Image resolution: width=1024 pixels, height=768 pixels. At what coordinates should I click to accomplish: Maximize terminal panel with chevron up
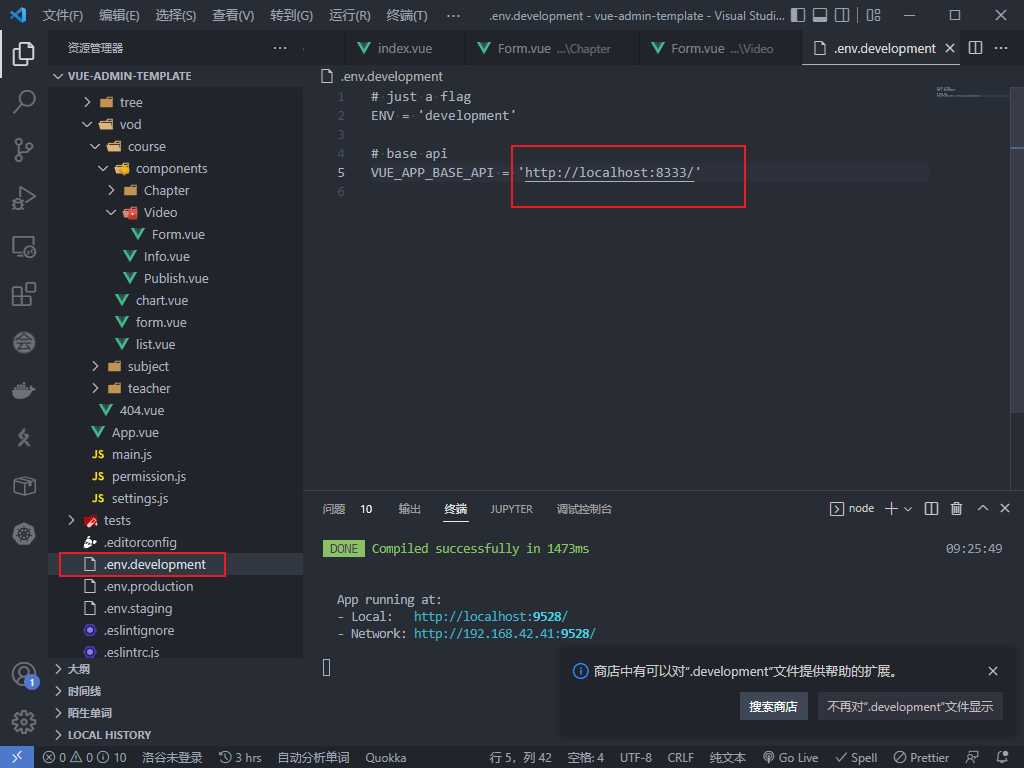(x=981, y=509)
